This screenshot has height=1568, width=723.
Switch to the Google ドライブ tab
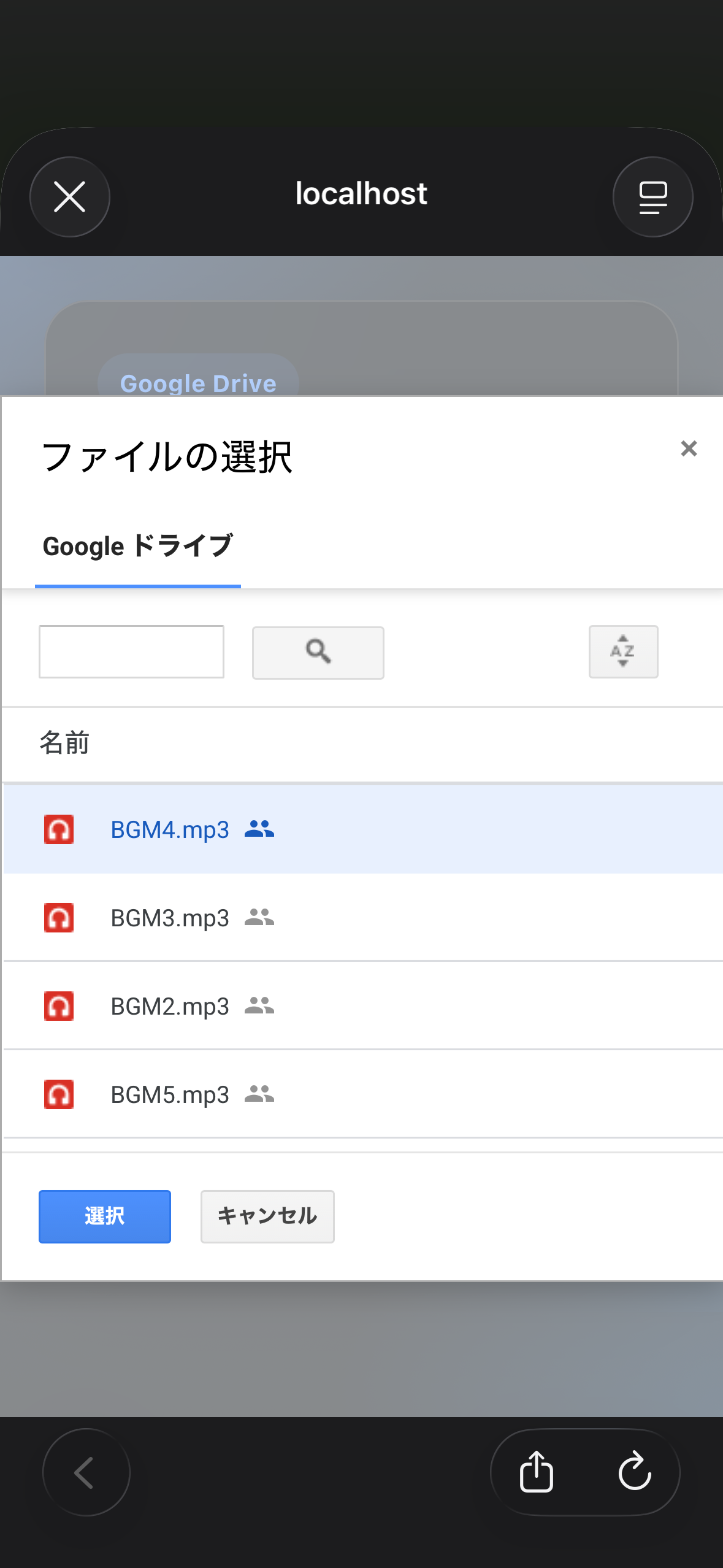(138, 546)
